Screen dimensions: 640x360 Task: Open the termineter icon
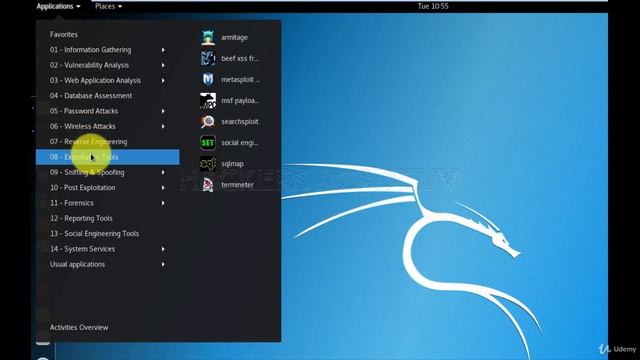click(208, 185)
